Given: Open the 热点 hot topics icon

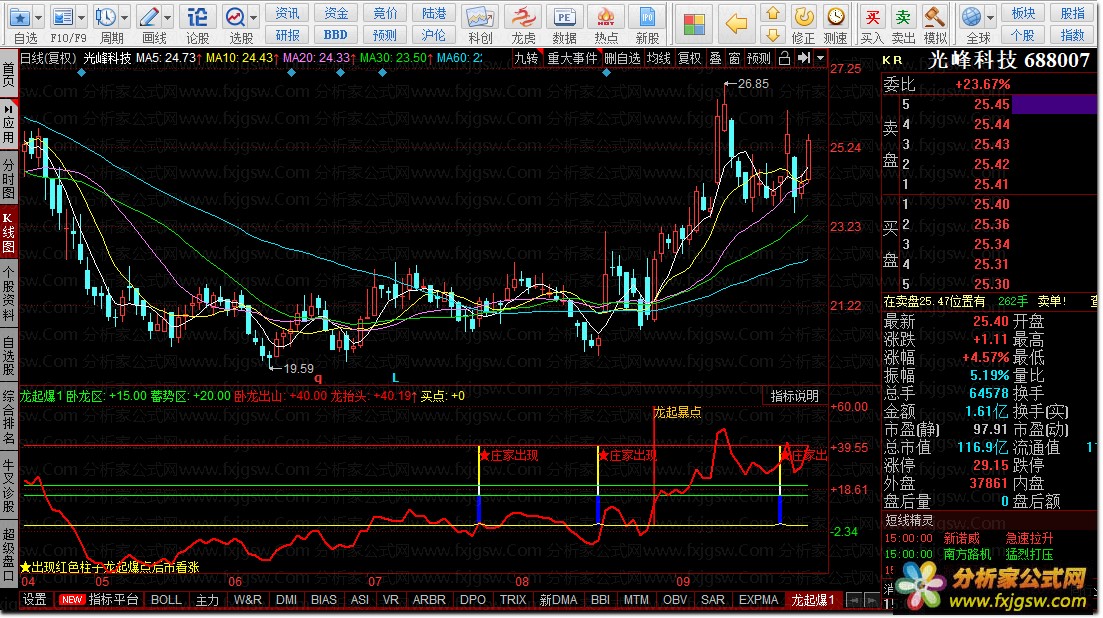Looking at the screenshot, I should click(606, 18).
